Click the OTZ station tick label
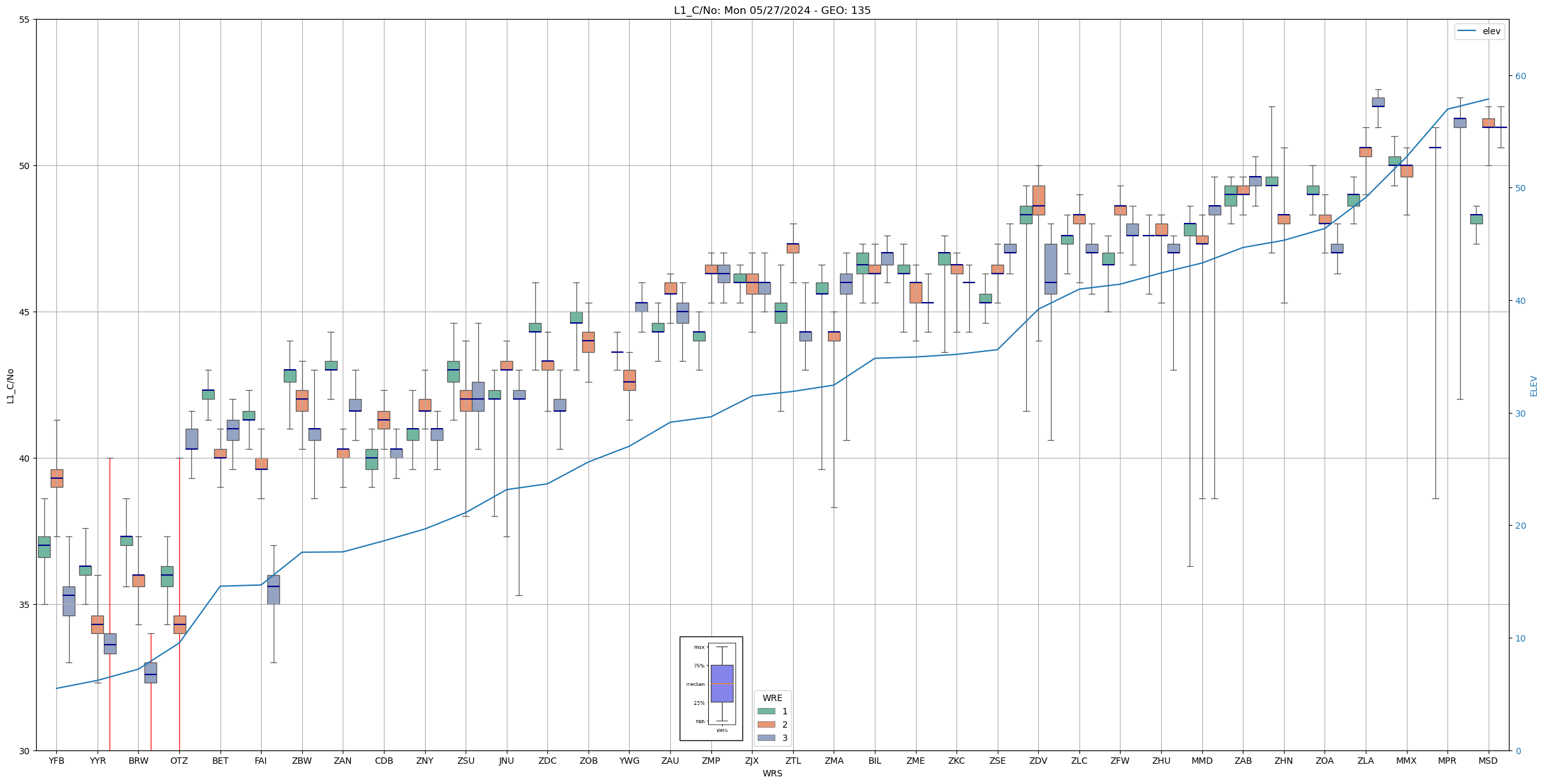 (x=179, y=761)
